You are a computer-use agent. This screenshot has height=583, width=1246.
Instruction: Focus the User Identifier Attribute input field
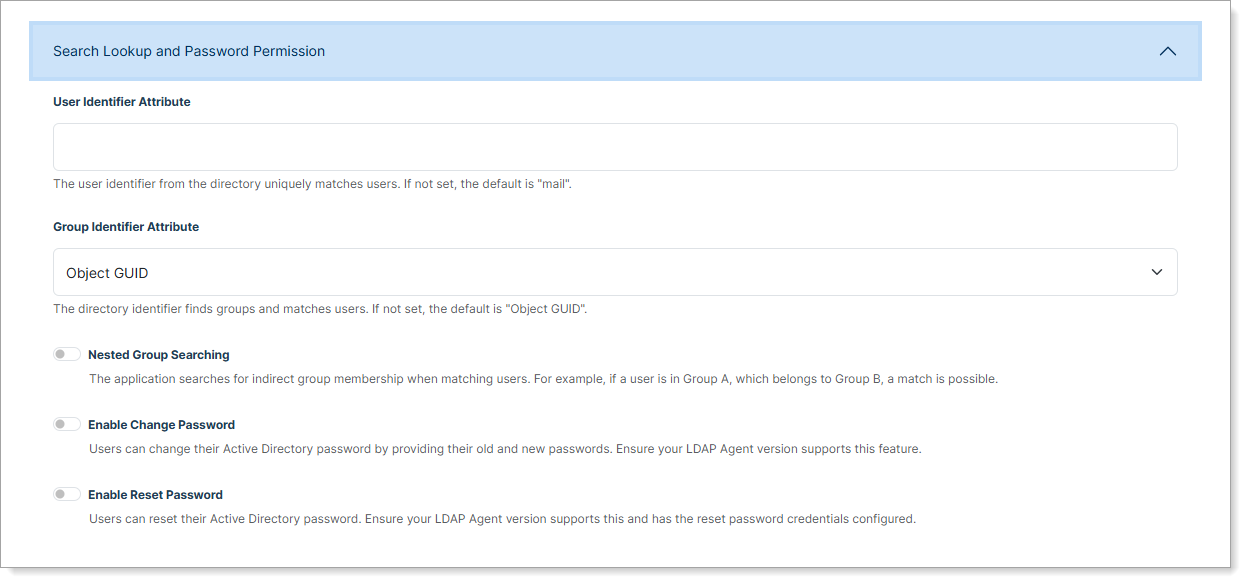[615, 147]
